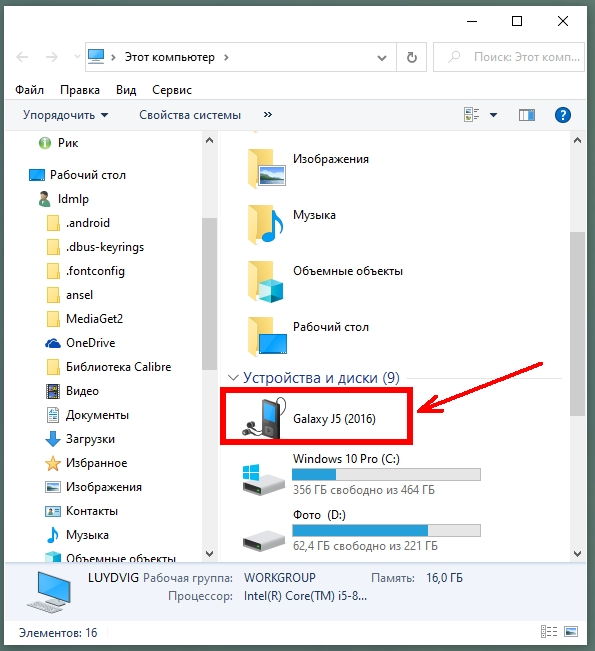This screenshot has height=651, width=595.
Task: Click Свойства системы button
Action: [x=190, y=115]
